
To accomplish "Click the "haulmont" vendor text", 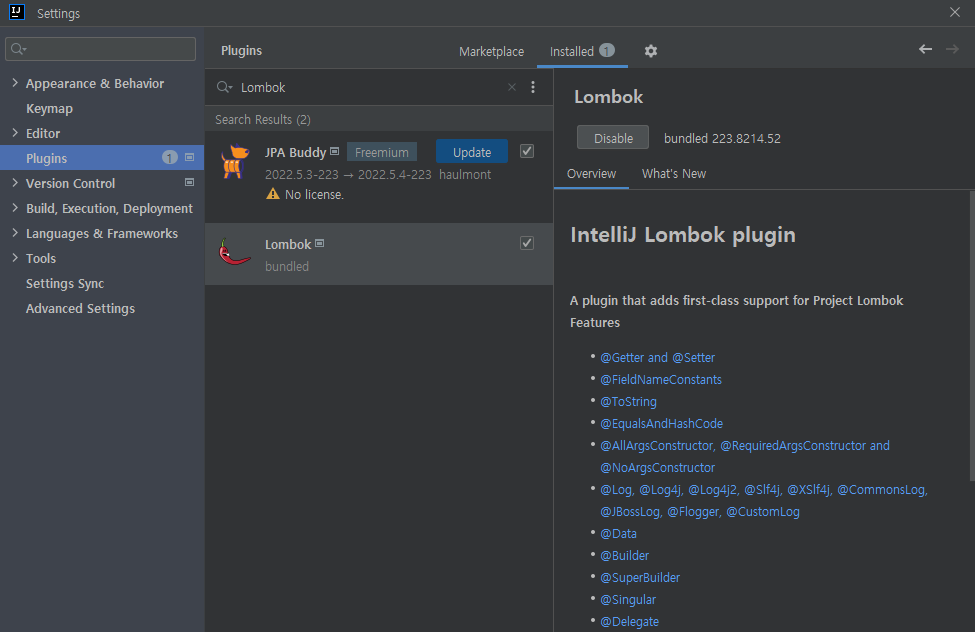I will 465,175.
